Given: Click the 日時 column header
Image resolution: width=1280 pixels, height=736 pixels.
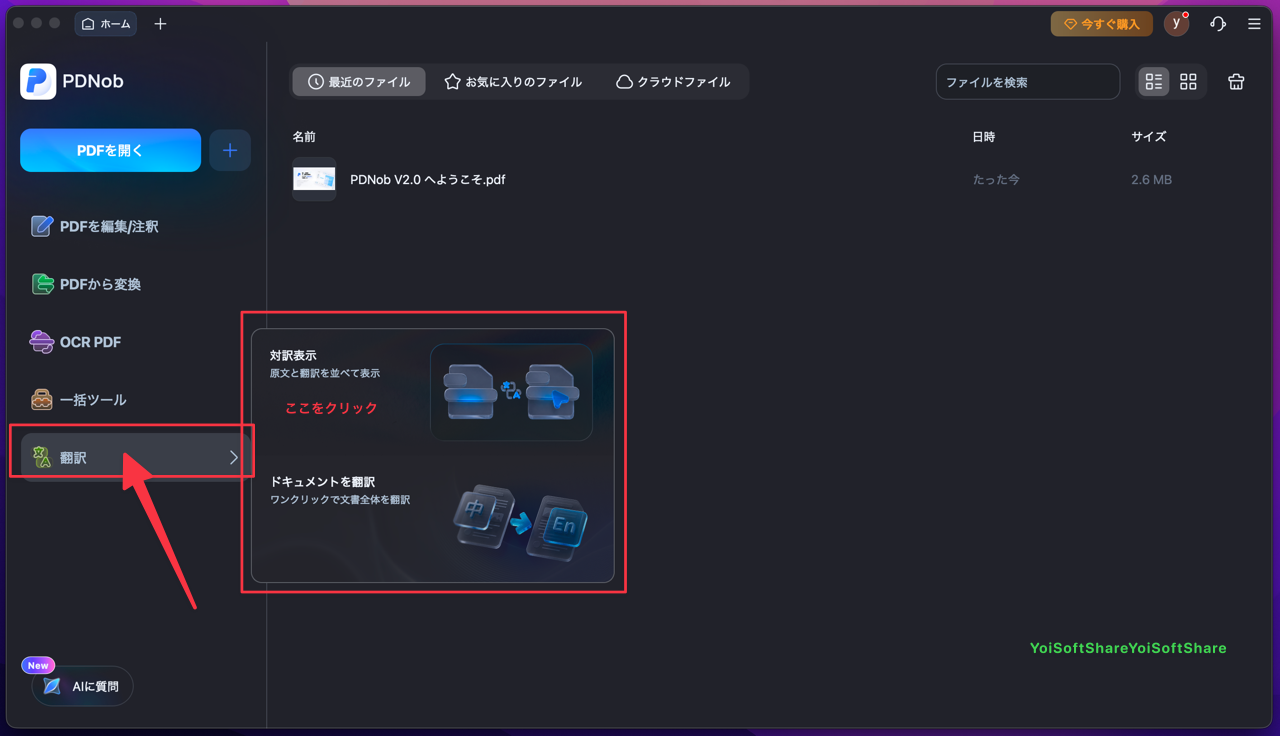Looking at the screenshot, I should point(984,137).
